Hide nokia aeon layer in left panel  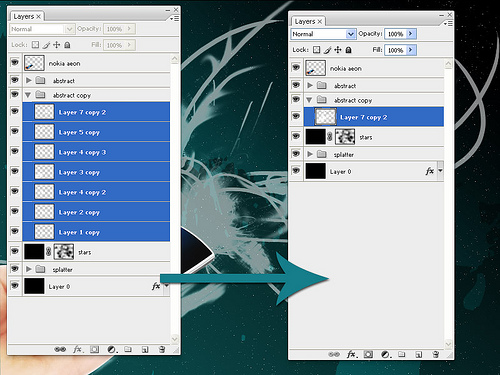[x=15, y=62]
